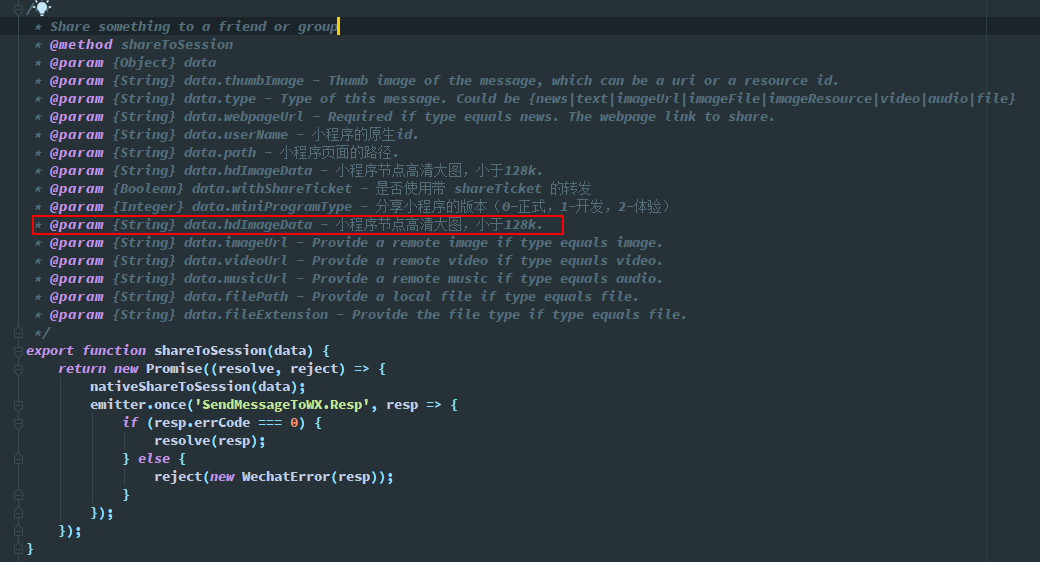Viewport: 1040px width, 562px height.
Task: Click fold end marker beside final closing brace
Action: pos(19,549)
